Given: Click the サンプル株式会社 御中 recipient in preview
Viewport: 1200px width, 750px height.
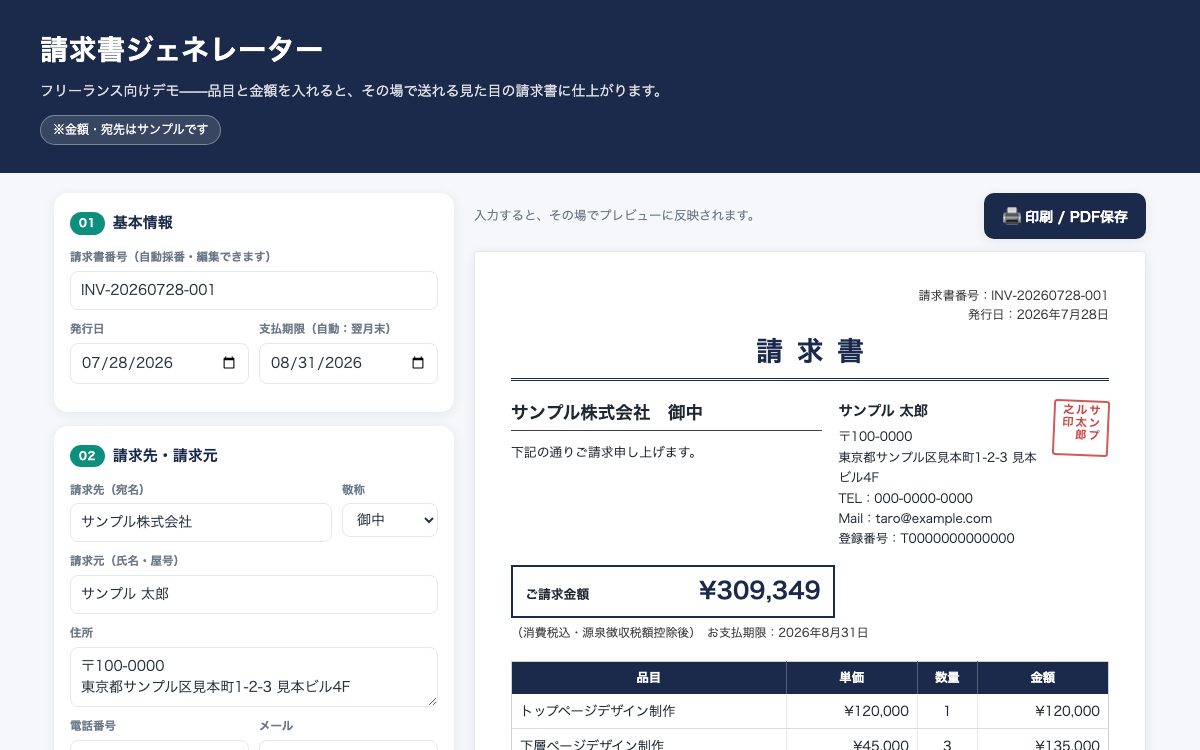Looking at the screenshot, I should 607,412.
